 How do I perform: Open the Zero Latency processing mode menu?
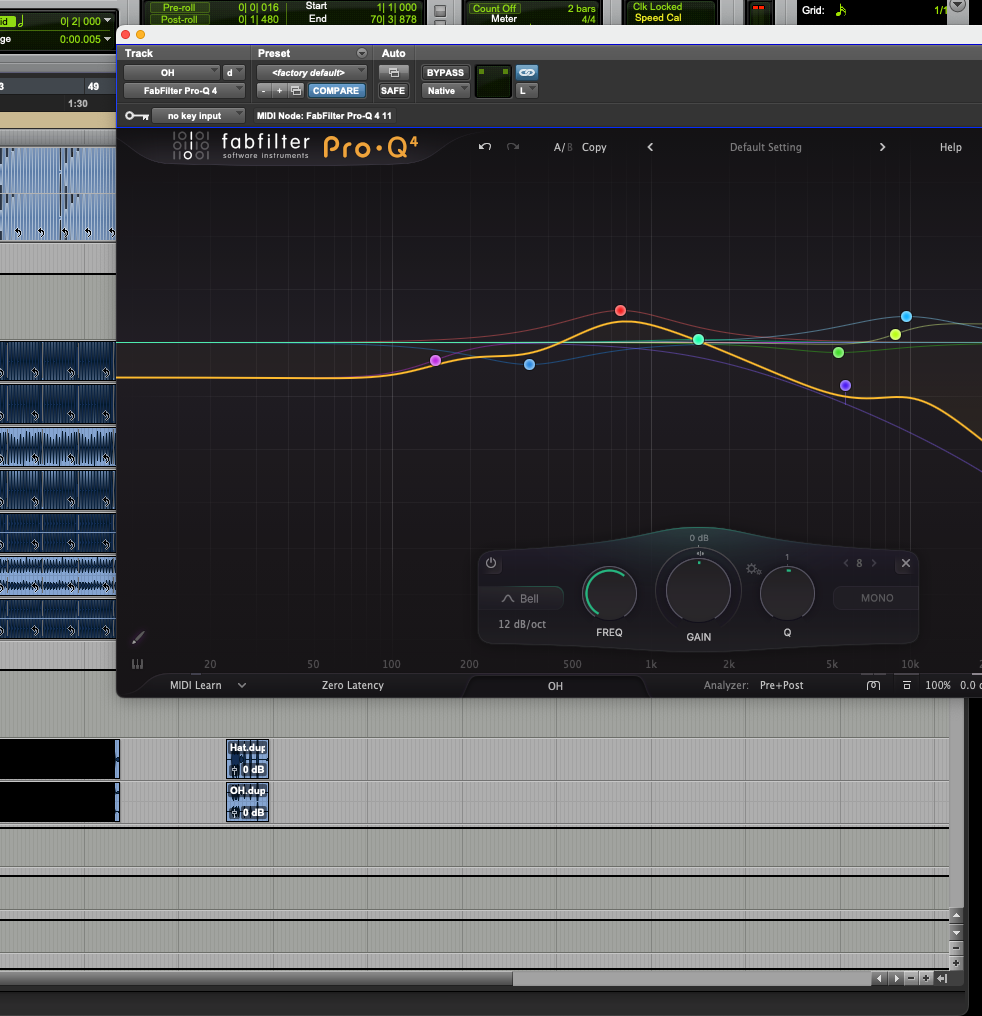352,685
